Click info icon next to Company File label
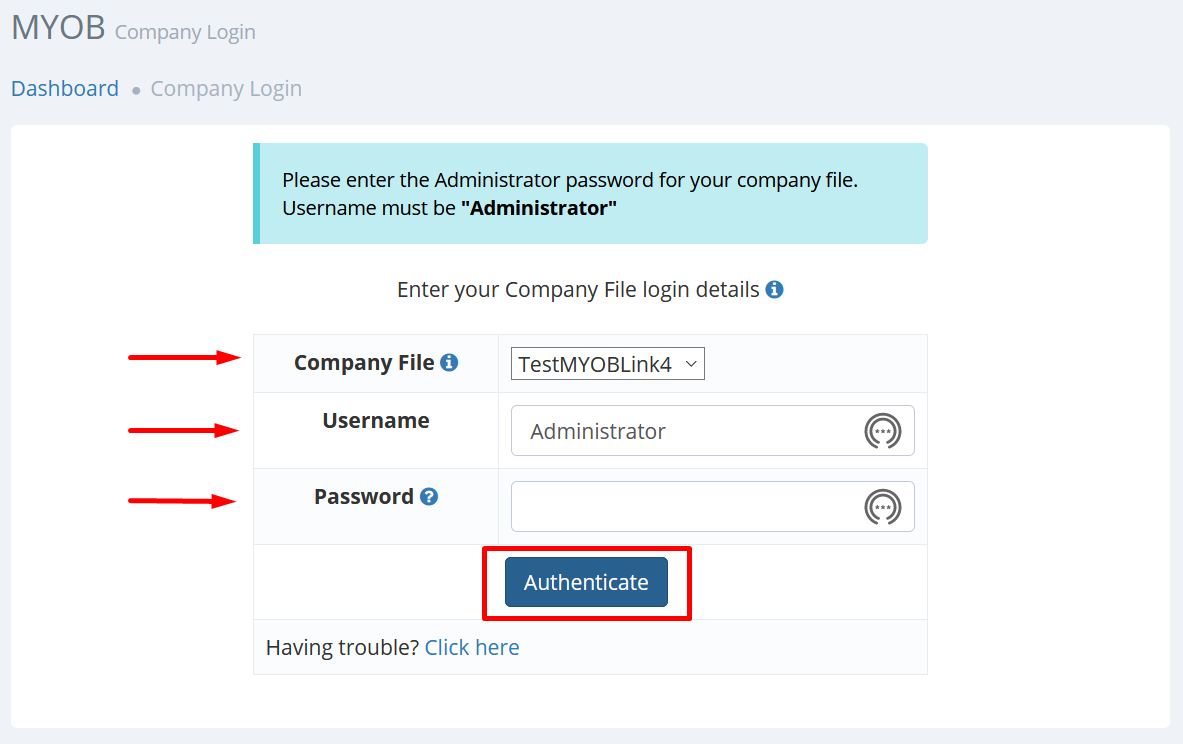This screenshot has width=1183, height=744. [449, 363]
